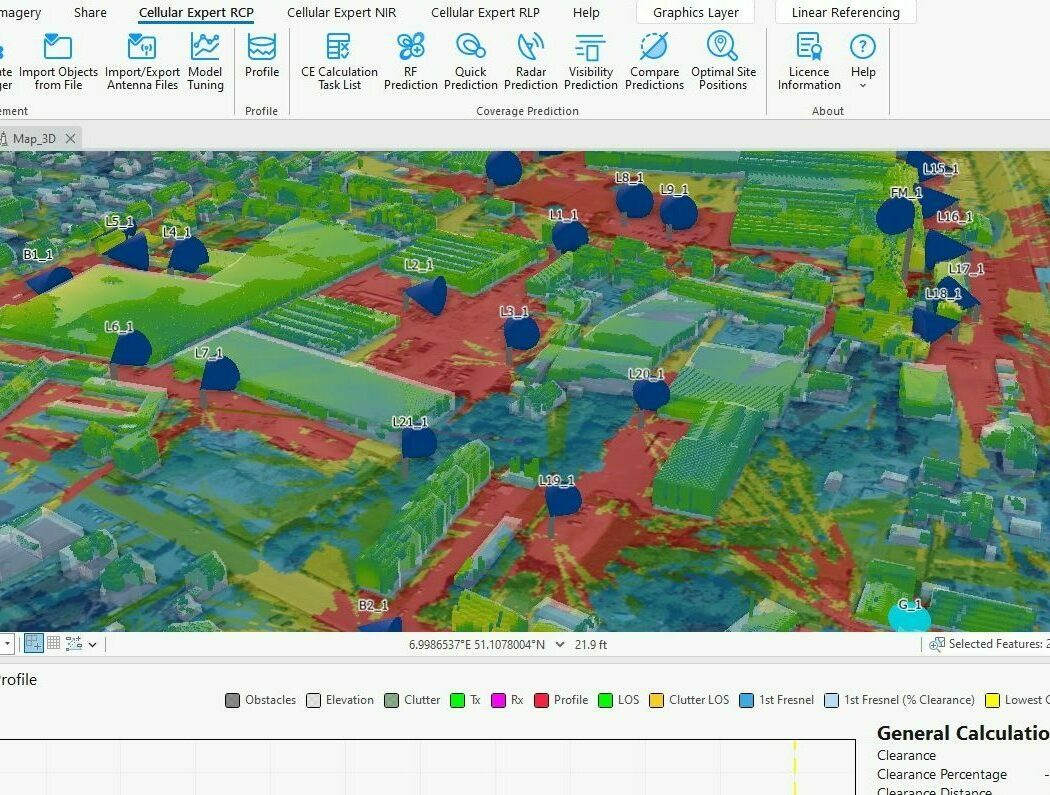Select antenna site L20_1 on map
The image size is (1050, 795).
pyautogui.click(x=651, y=393)
